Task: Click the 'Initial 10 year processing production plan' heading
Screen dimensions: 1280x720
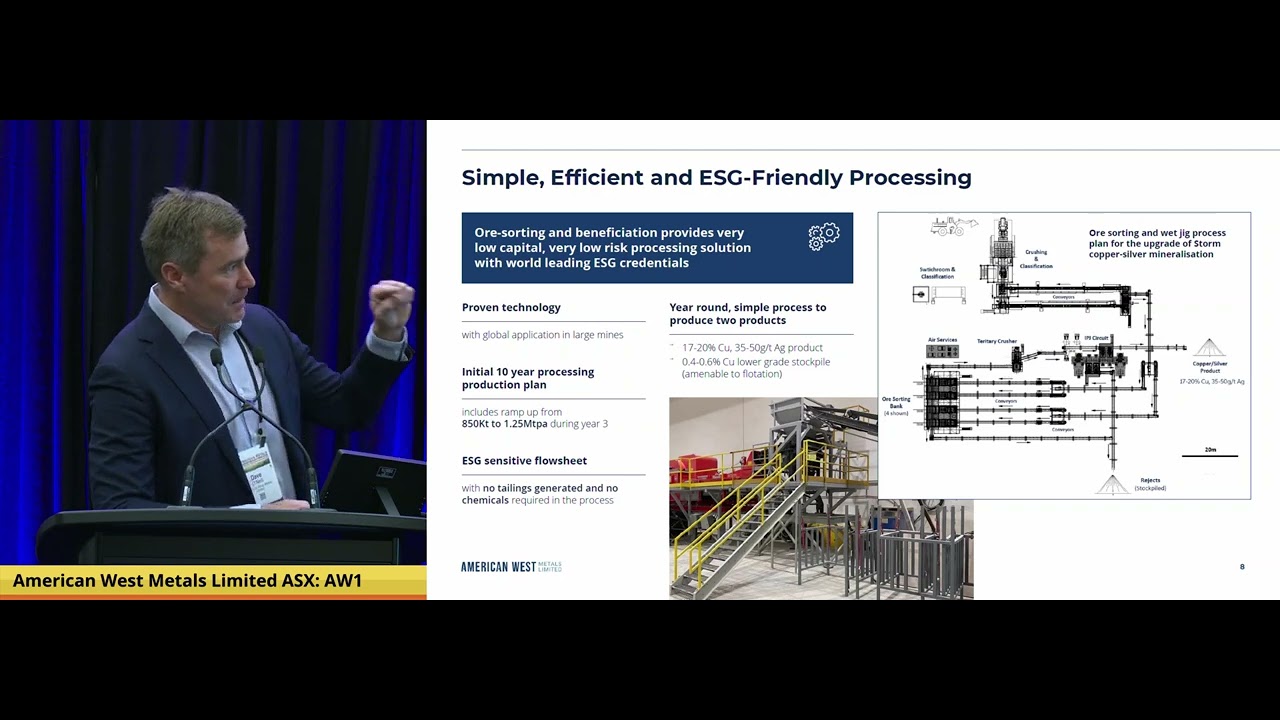Action: click(528, 378)
